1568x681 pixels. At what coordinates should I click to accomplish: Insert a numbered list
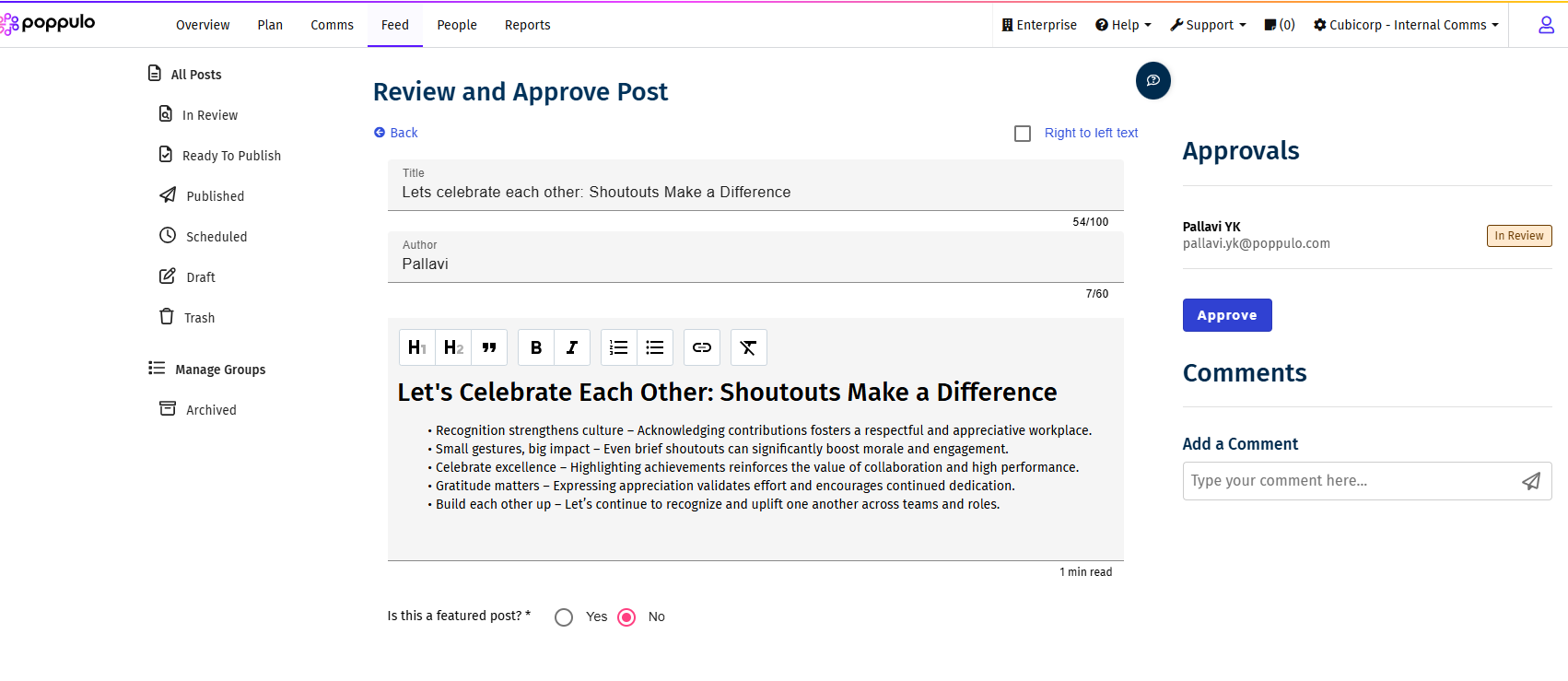click(x=619, y=347)
